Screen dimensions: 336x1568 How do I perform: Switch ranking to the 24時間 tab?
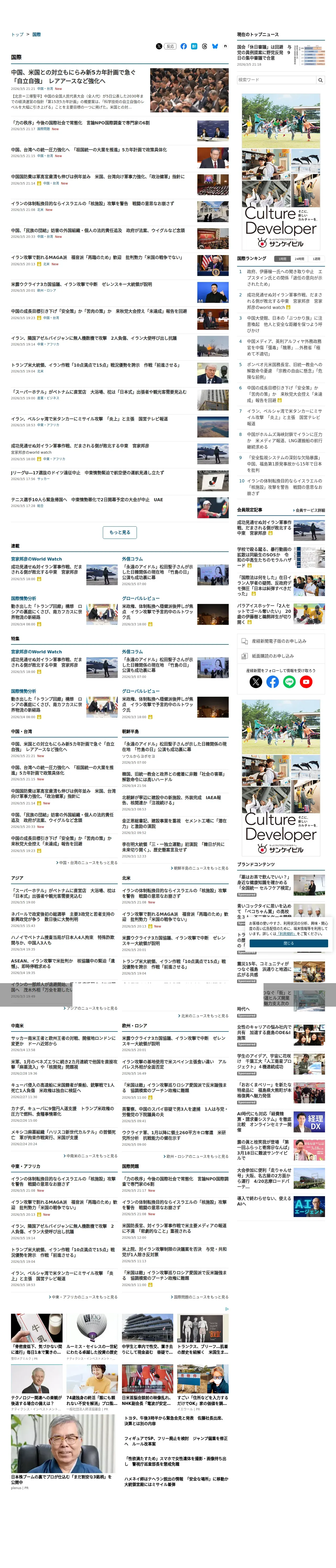299,259
